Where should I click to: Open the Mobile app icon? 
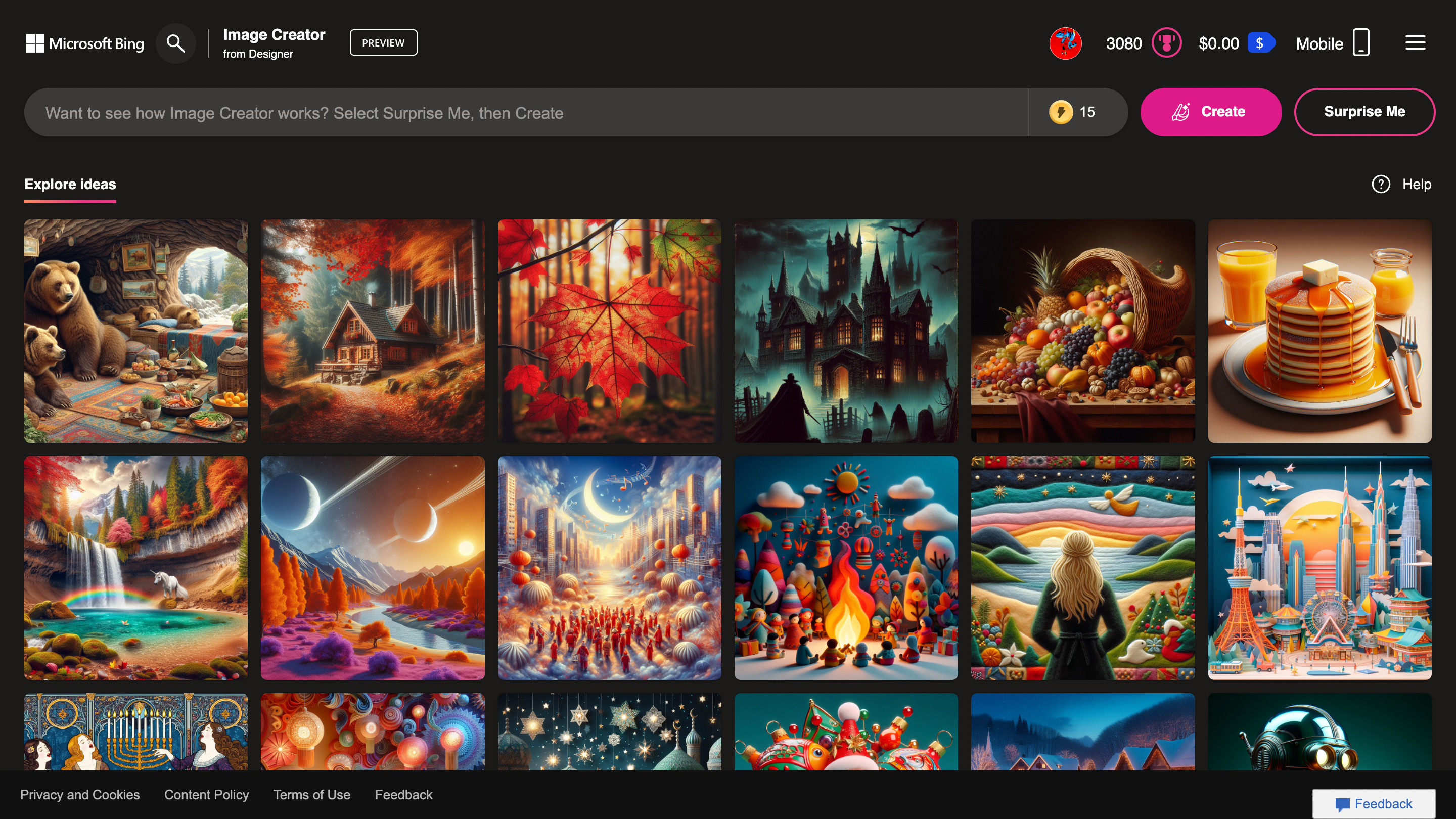pyautogui.click(x=1360, y=43)
